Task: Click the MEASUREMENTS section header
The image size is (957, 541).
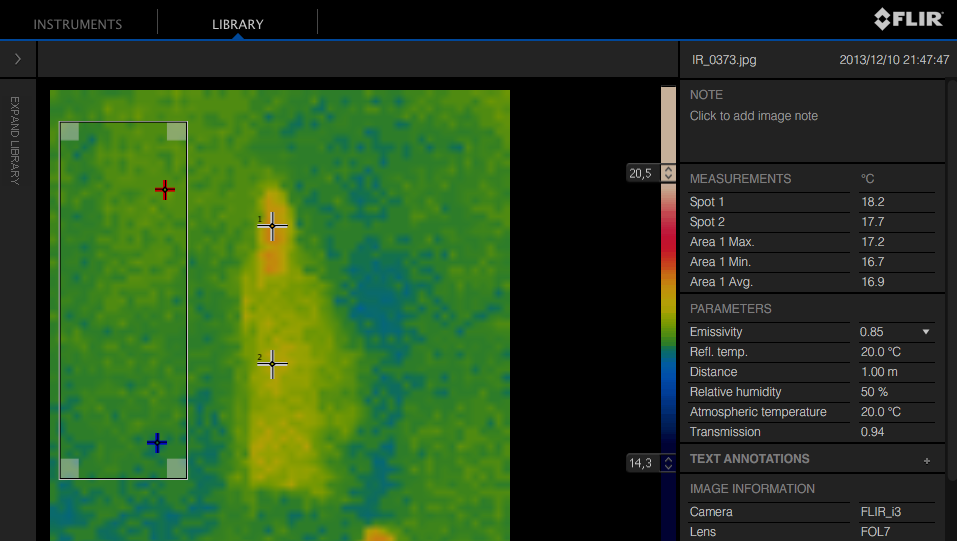Action: (x=740, y=179)
